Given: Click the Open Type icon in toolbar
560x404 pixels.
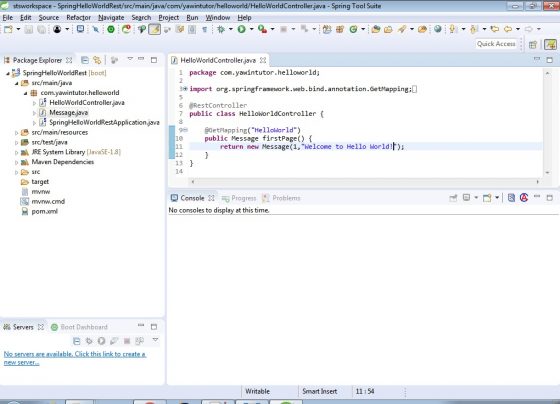Looking at the screenshot, I should point(375,29).
